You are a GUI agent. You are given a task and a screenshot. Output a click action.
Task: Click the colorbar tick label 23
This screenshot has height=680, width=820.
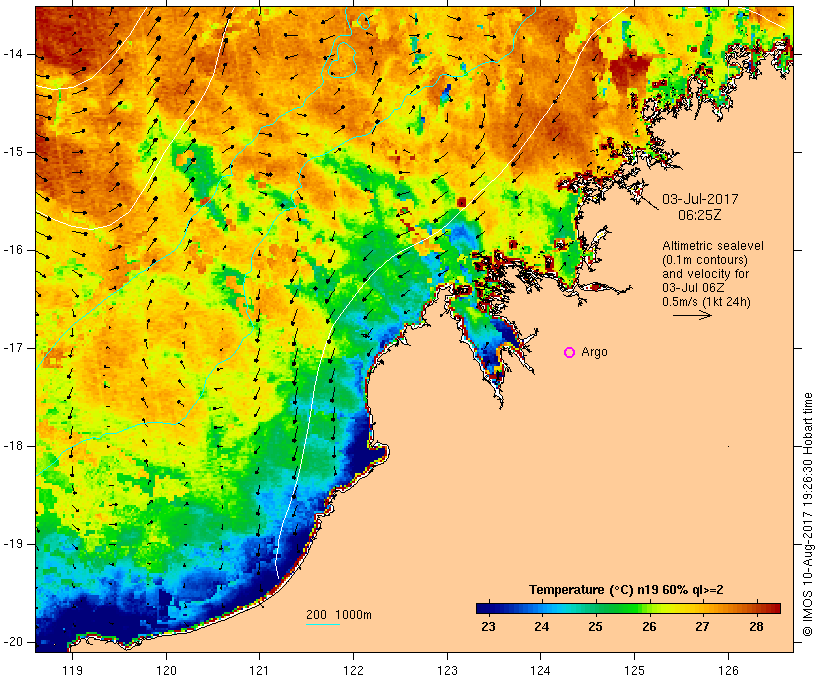[488, 627]
